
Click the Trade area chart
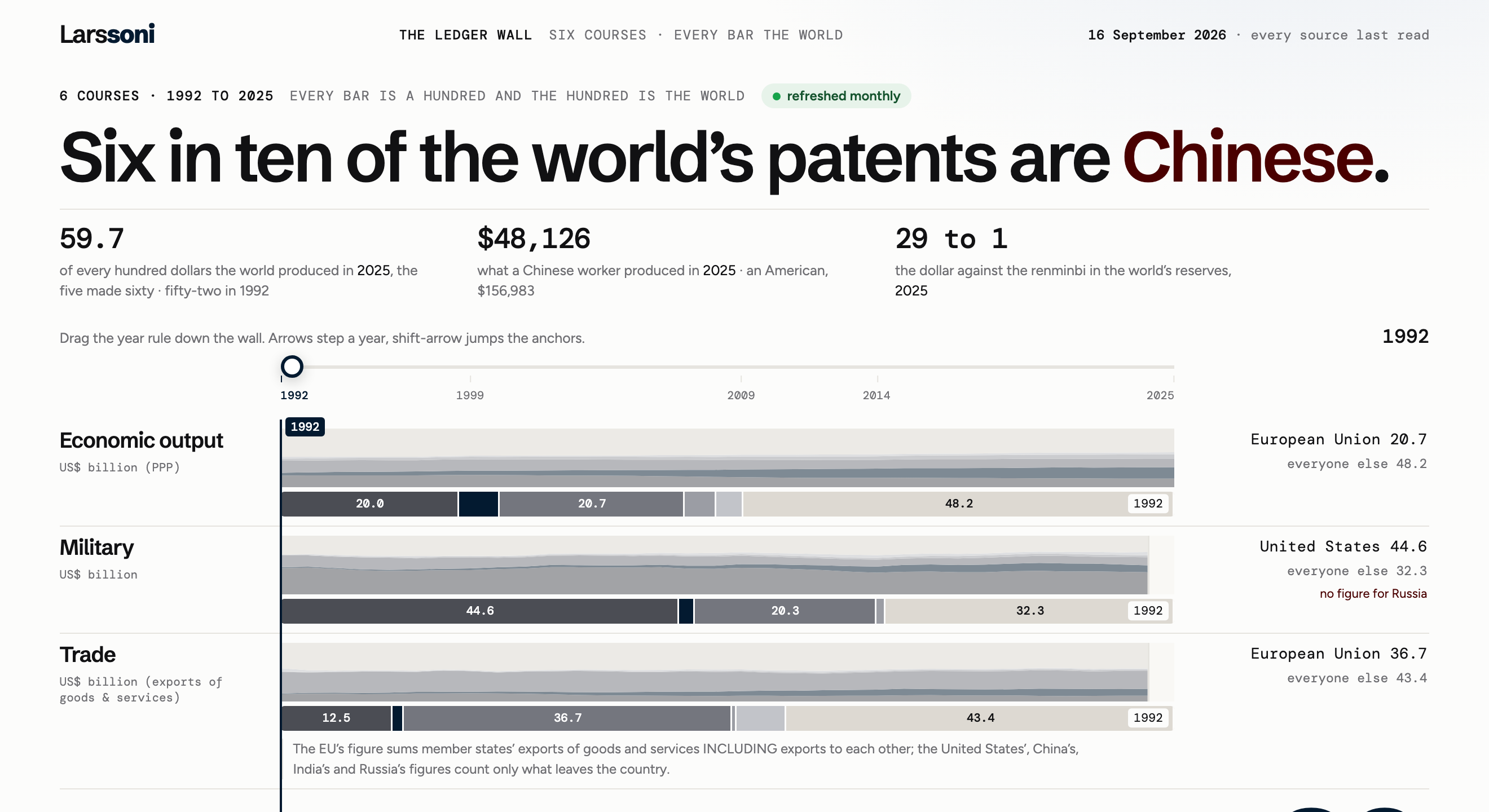tap(728, 672)
